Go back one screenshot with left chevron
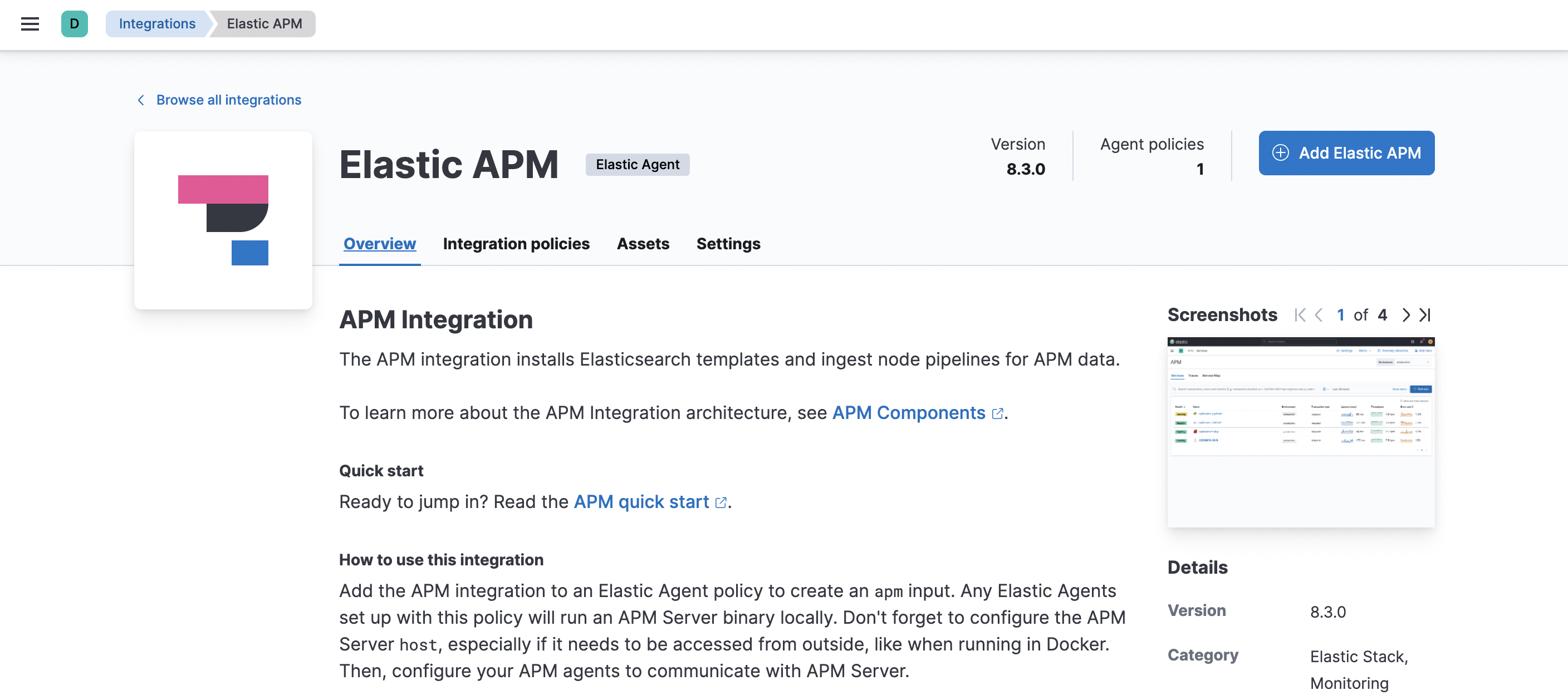1568x700 pixels. click(x=1319, y=315)
